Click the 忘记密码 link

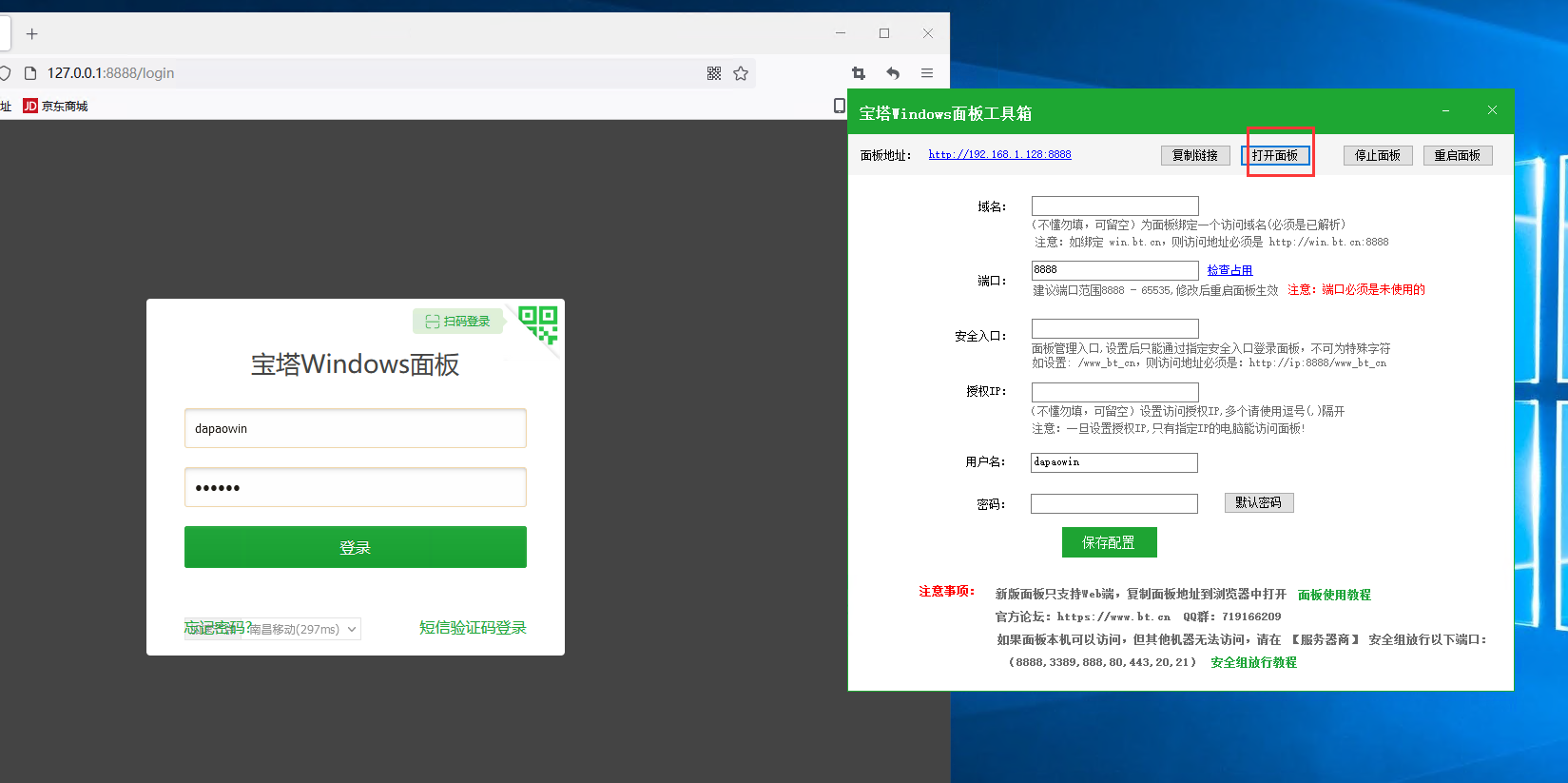click(218, 628)
